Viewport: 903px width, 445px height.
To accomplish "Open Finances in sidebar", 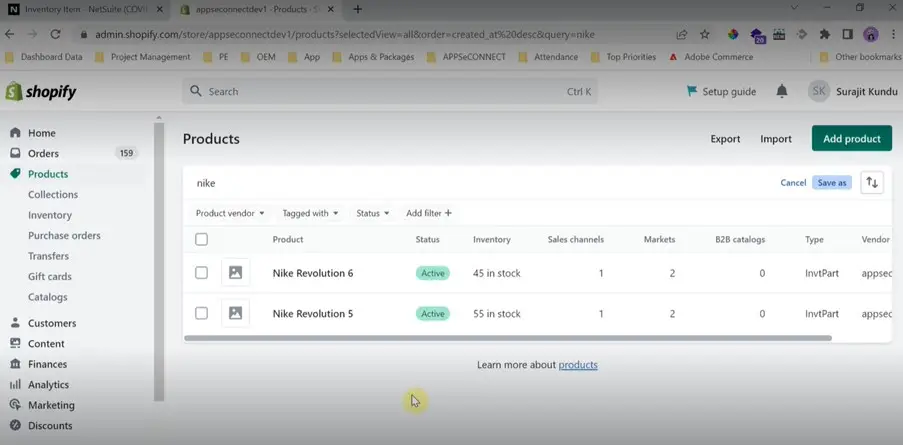I will (47, 364).
